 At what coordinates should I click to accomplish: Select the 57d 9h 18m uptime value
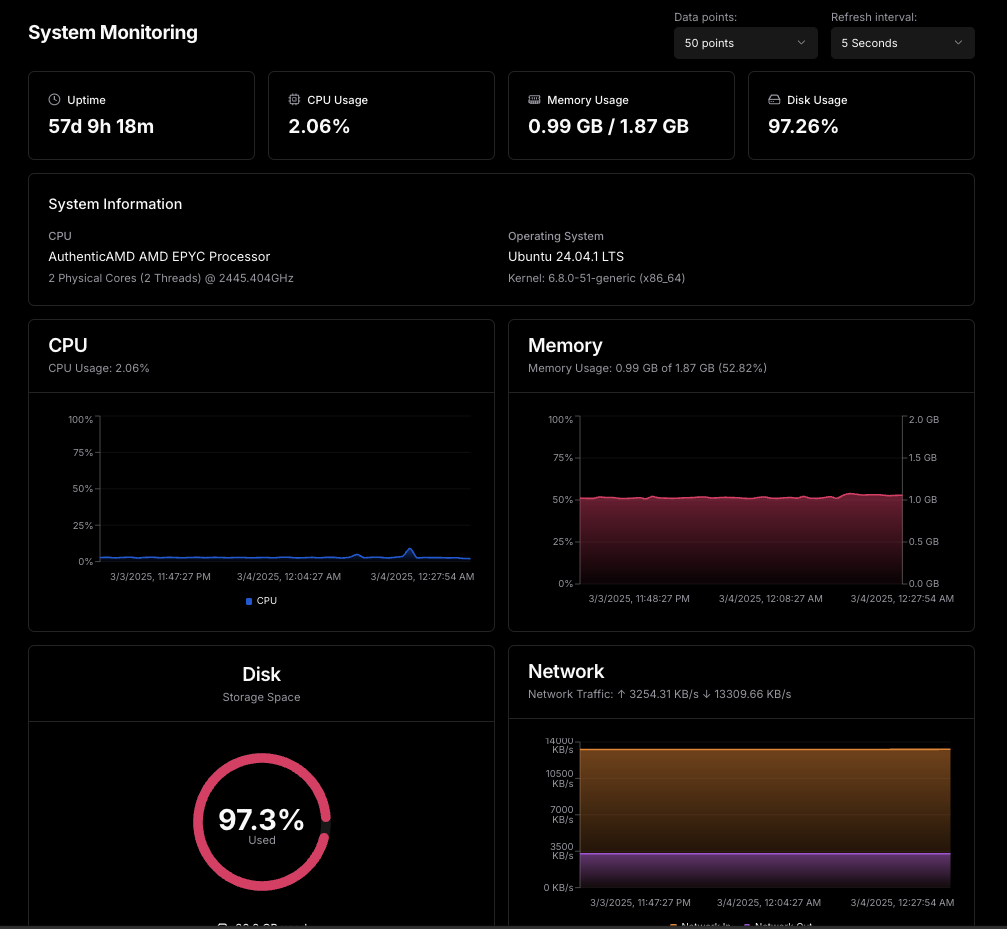tap(101, 126)
